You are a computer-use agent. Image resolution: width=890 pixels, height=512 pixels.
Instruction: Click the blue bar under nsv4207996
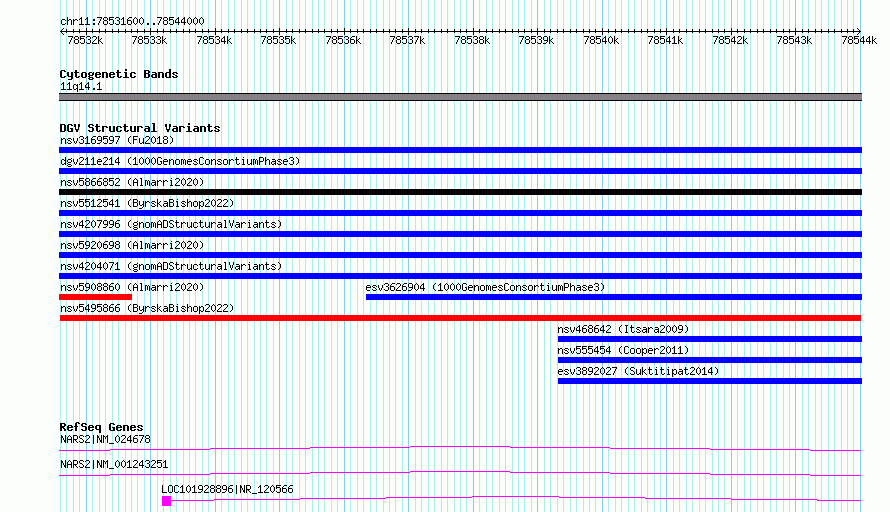(x=460, y=234)
